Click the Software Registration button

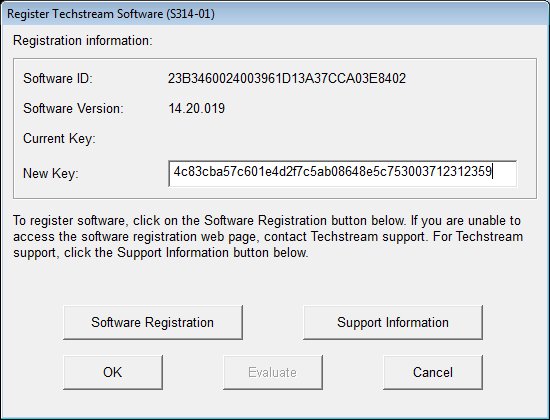point(153,322)
